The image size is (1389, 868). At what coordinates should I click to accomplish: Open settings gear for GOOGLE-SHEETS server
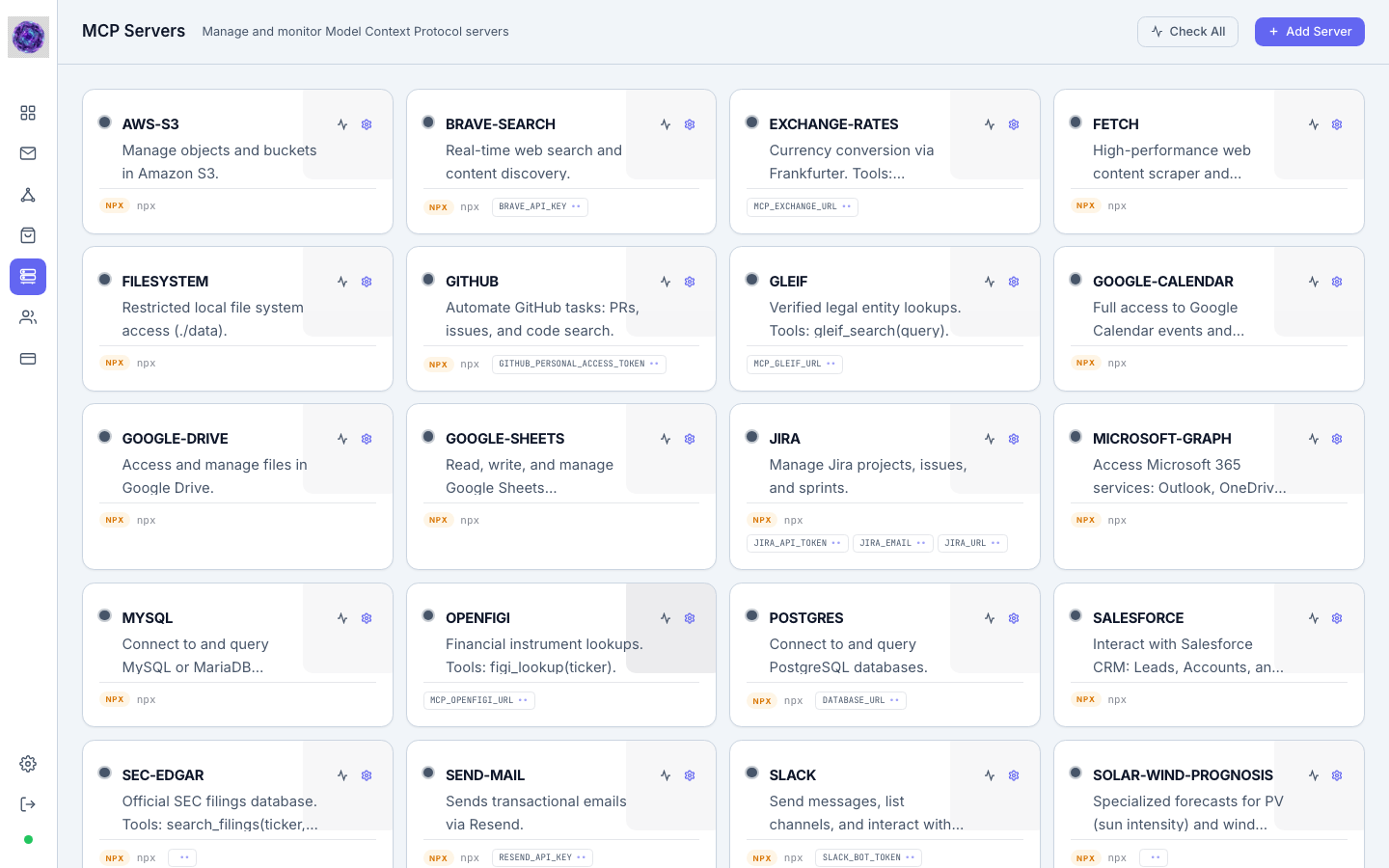690,439
